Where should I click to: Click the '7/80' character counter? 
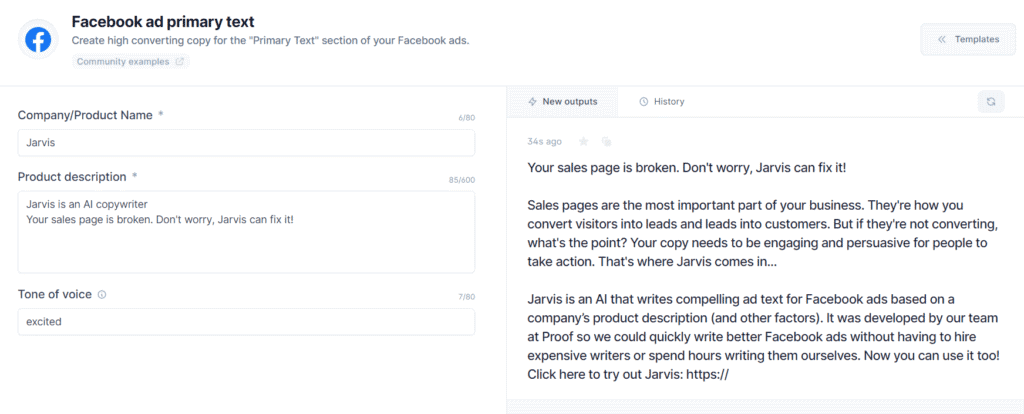pyautogui.click(x=466, y=297)
